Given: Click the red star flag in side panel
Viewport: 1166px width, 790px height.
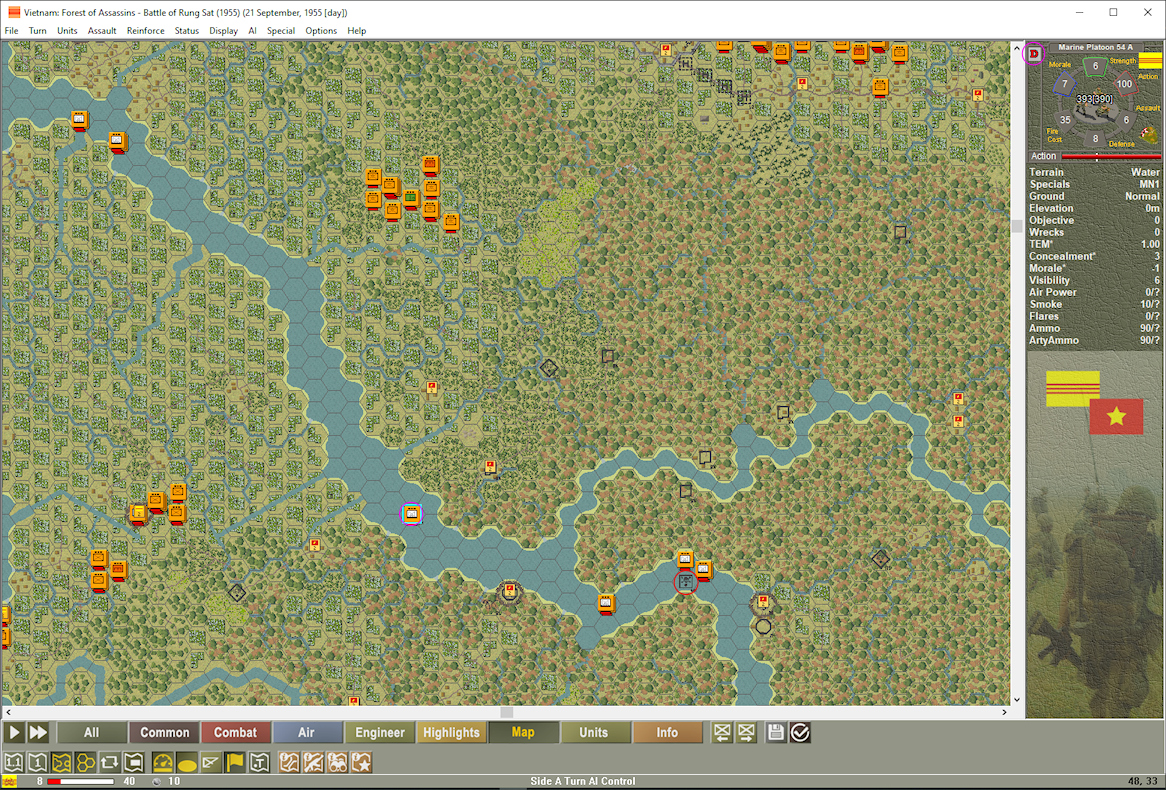Looking at the screenshot, I should 1116,417.
